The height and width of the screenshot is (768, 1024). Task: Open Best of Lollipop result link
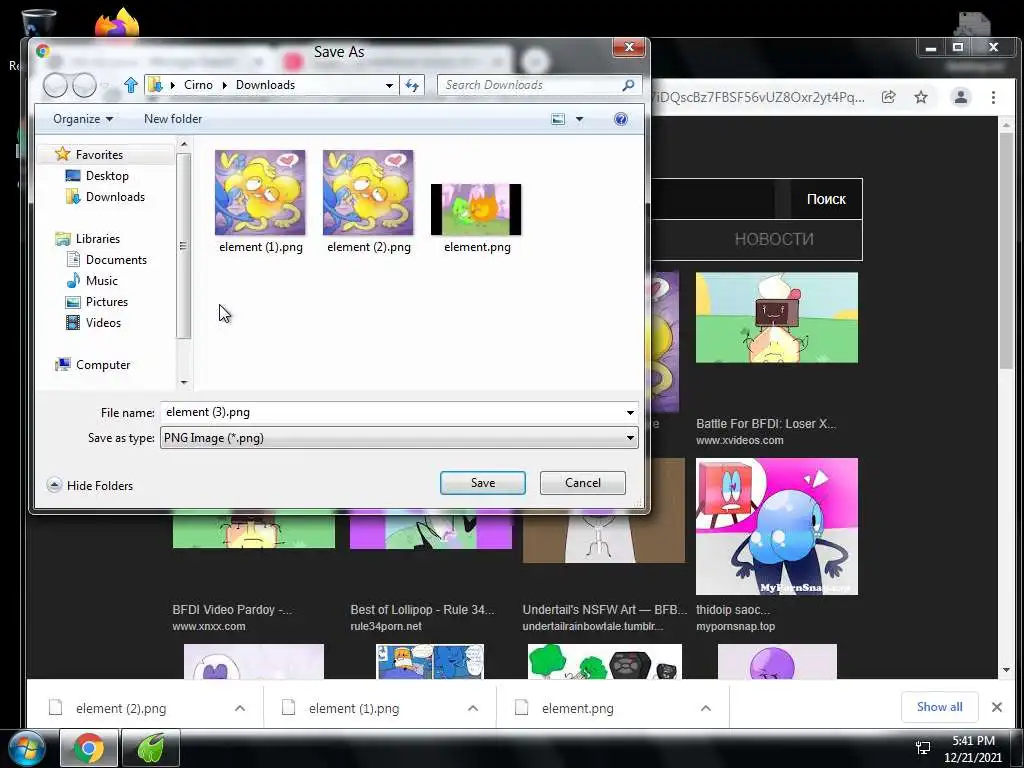click(422, 609)
